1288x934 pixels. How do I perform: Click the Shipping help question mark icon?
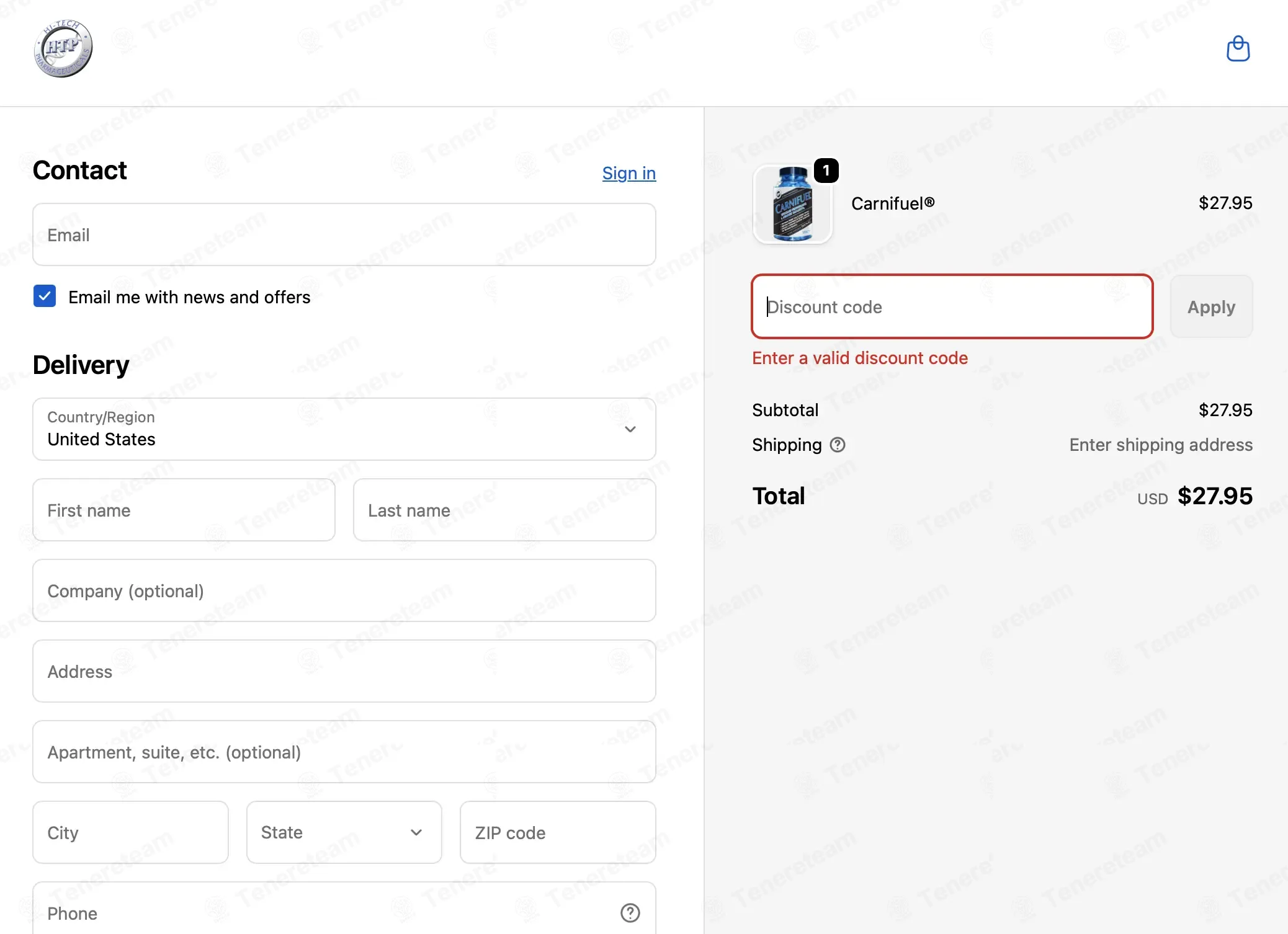pos(838,445)
